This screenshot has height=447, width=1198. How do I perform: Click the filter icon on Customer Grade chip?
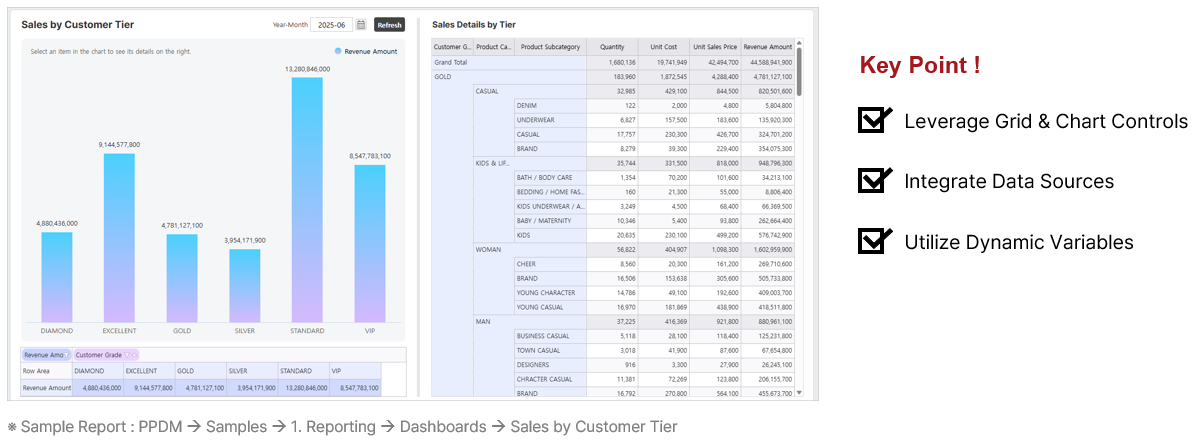point(127,355)
